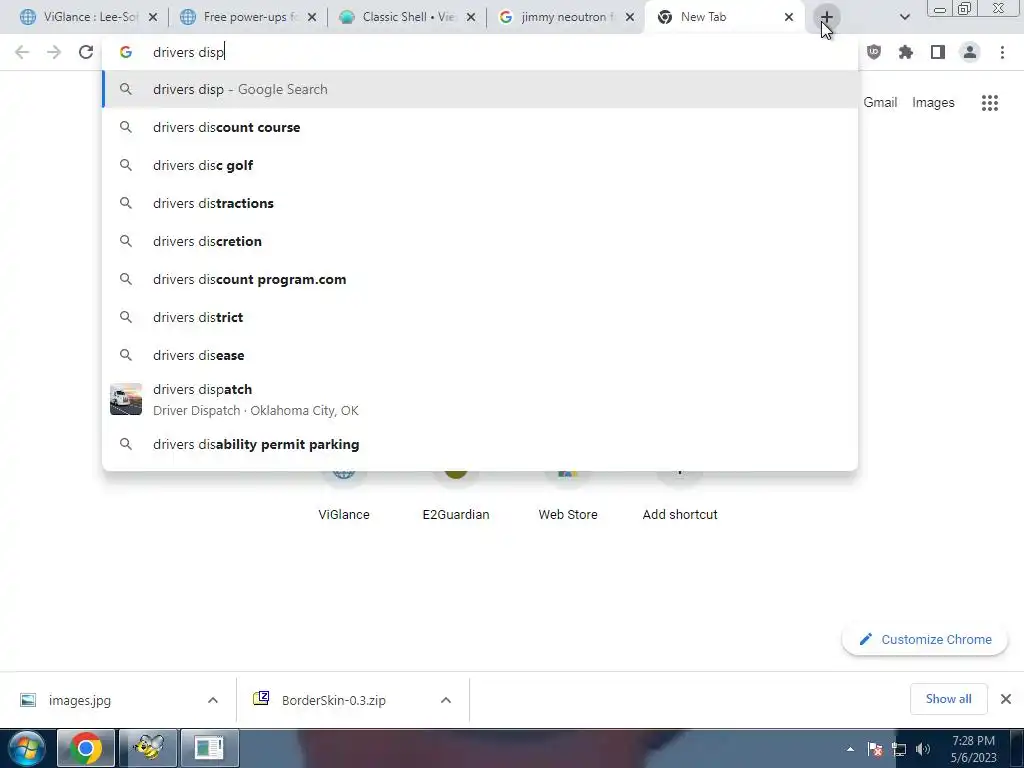Open the Windows Start menu orb
This screenshot has height=768, width=1024.
[x=26, y=748]
